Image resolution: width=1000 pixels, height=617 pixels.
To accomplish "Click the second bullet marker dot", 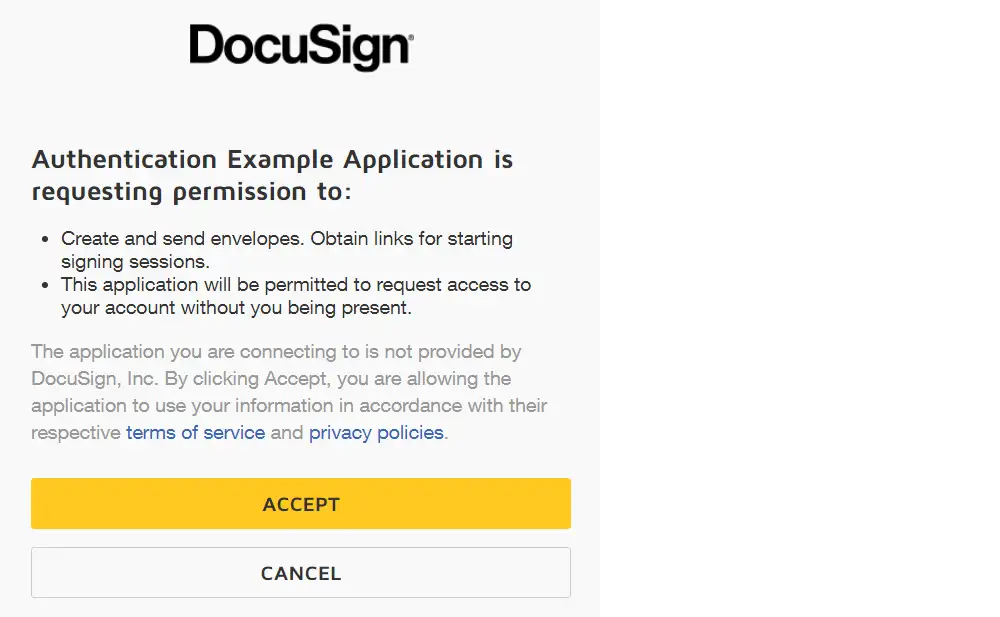I will coord(44,284).
